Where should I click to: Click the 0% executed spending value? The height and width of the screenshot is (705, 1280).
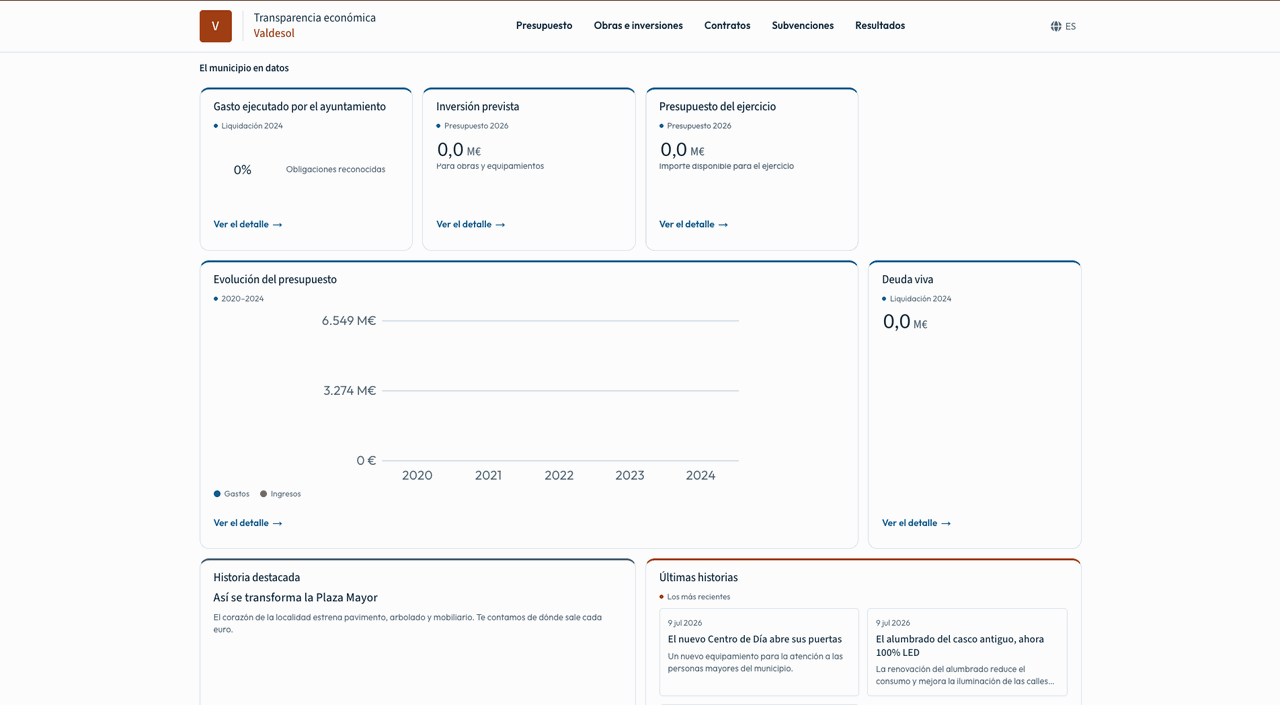click(243, 170)
